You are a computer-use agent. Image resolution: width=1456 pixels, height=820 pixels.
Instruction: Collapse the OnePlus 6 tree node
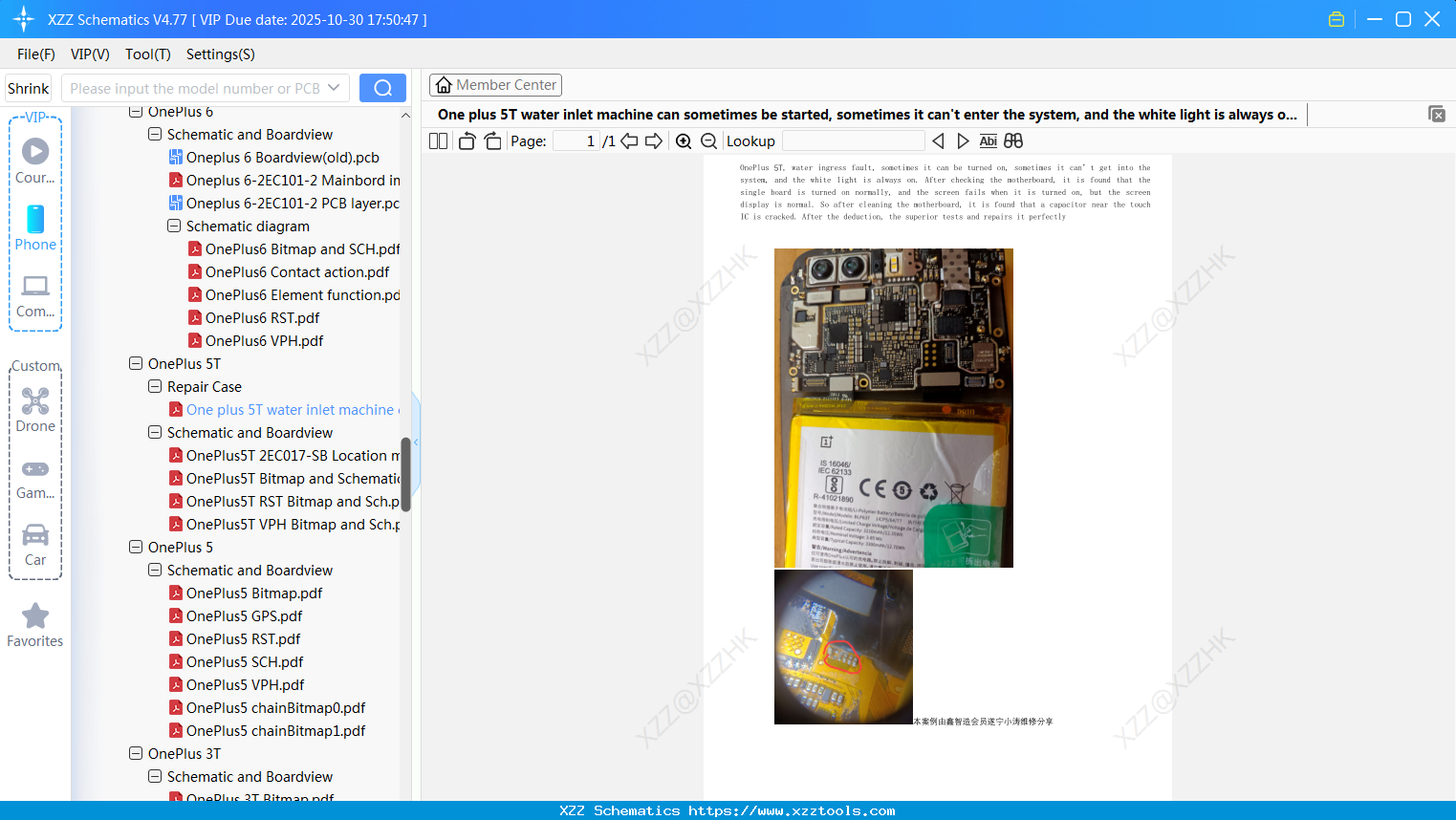click(x=136, y=112)
